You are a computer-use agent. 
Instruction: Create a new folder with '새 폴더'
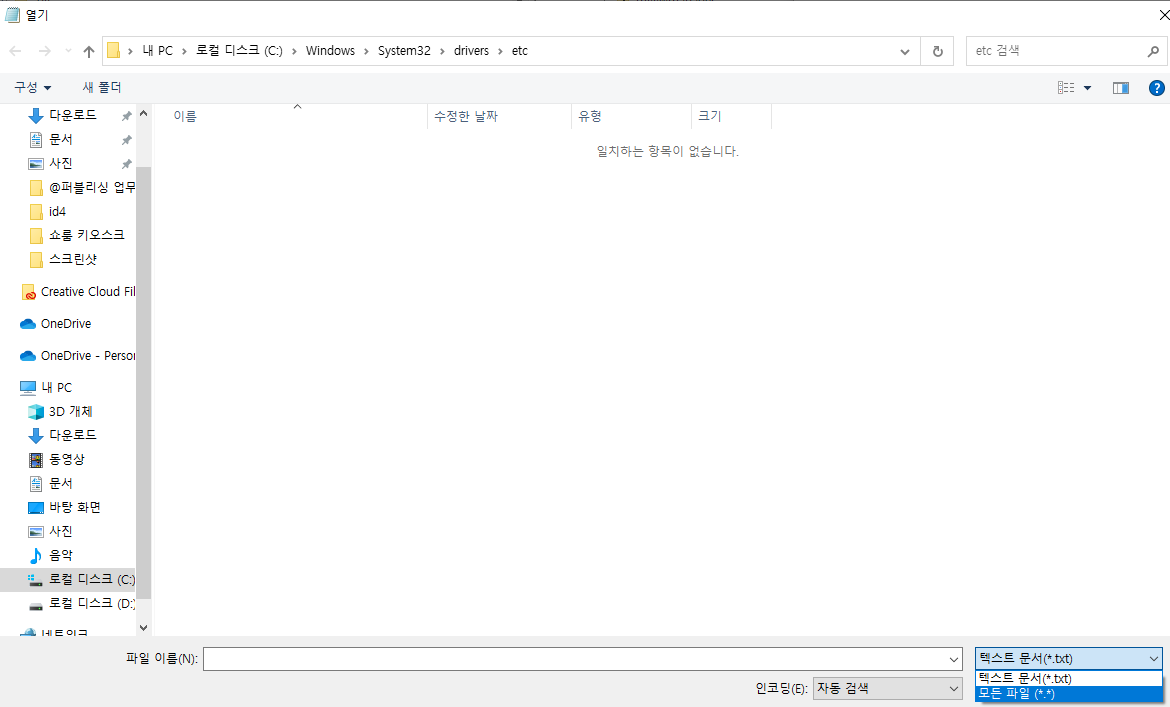pos(101,87)
